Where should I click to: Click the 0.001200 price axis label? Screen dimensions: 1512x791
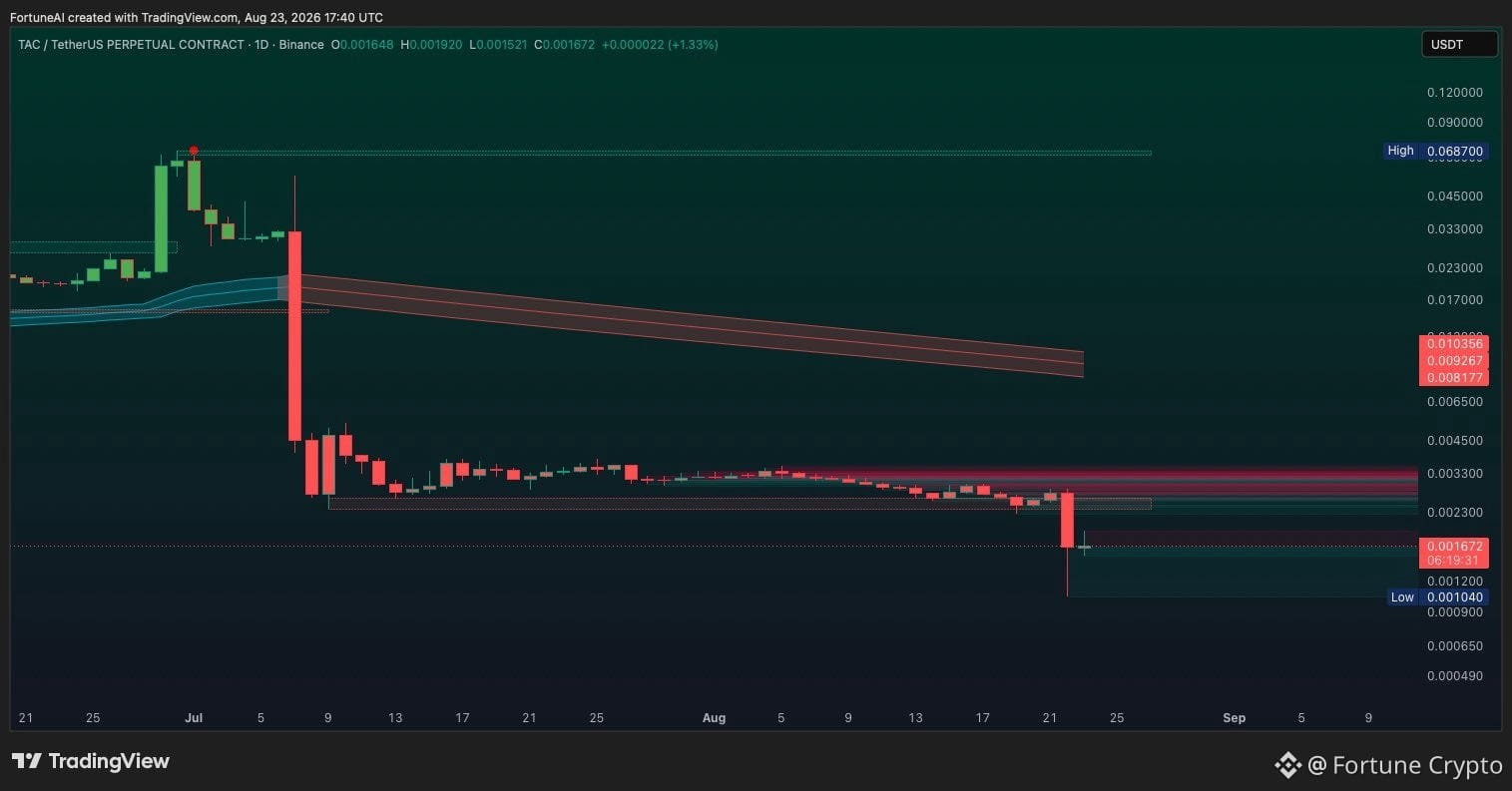(1455, 581)
